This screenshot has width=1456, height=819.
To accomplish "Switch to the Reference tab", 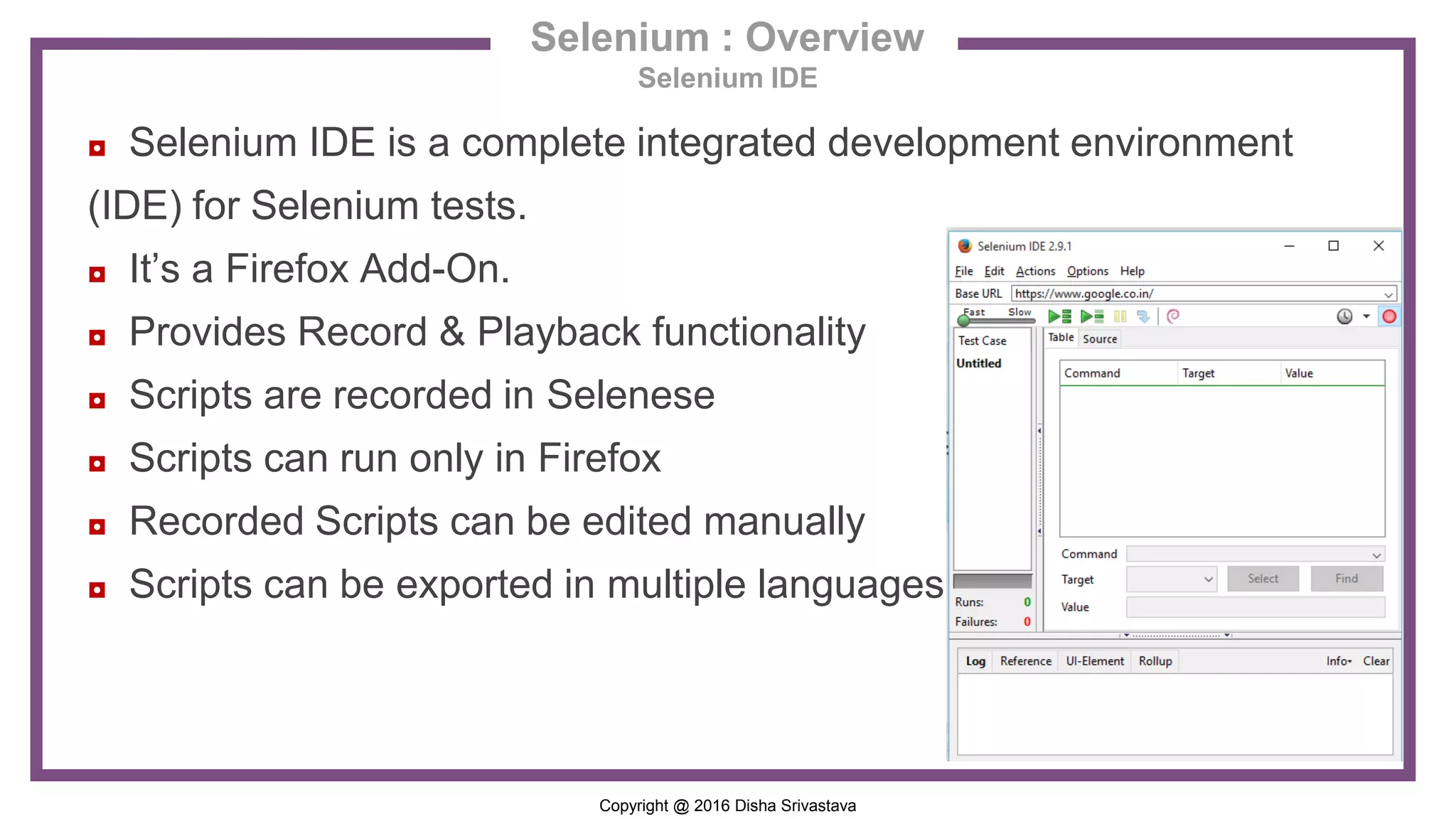I will (x=1025, y=661).
